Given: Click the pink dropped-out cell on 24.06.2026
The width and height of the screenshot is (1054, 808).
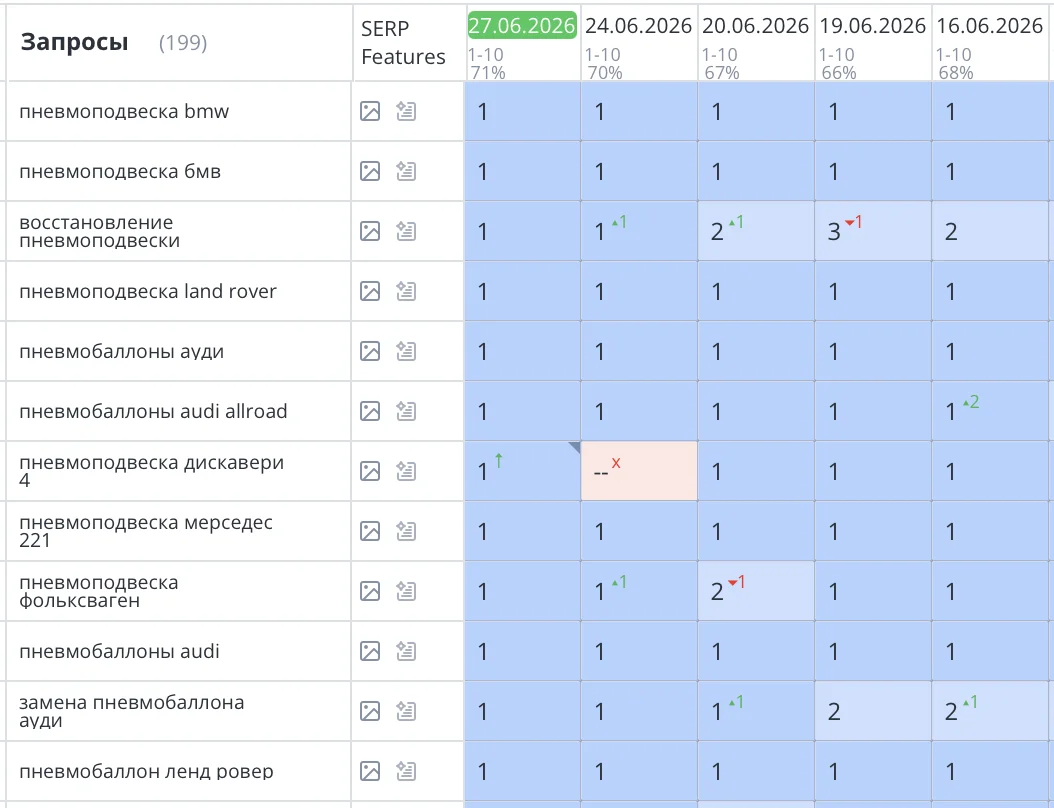Looking at the screenshot, I should (x=639, y=471).
